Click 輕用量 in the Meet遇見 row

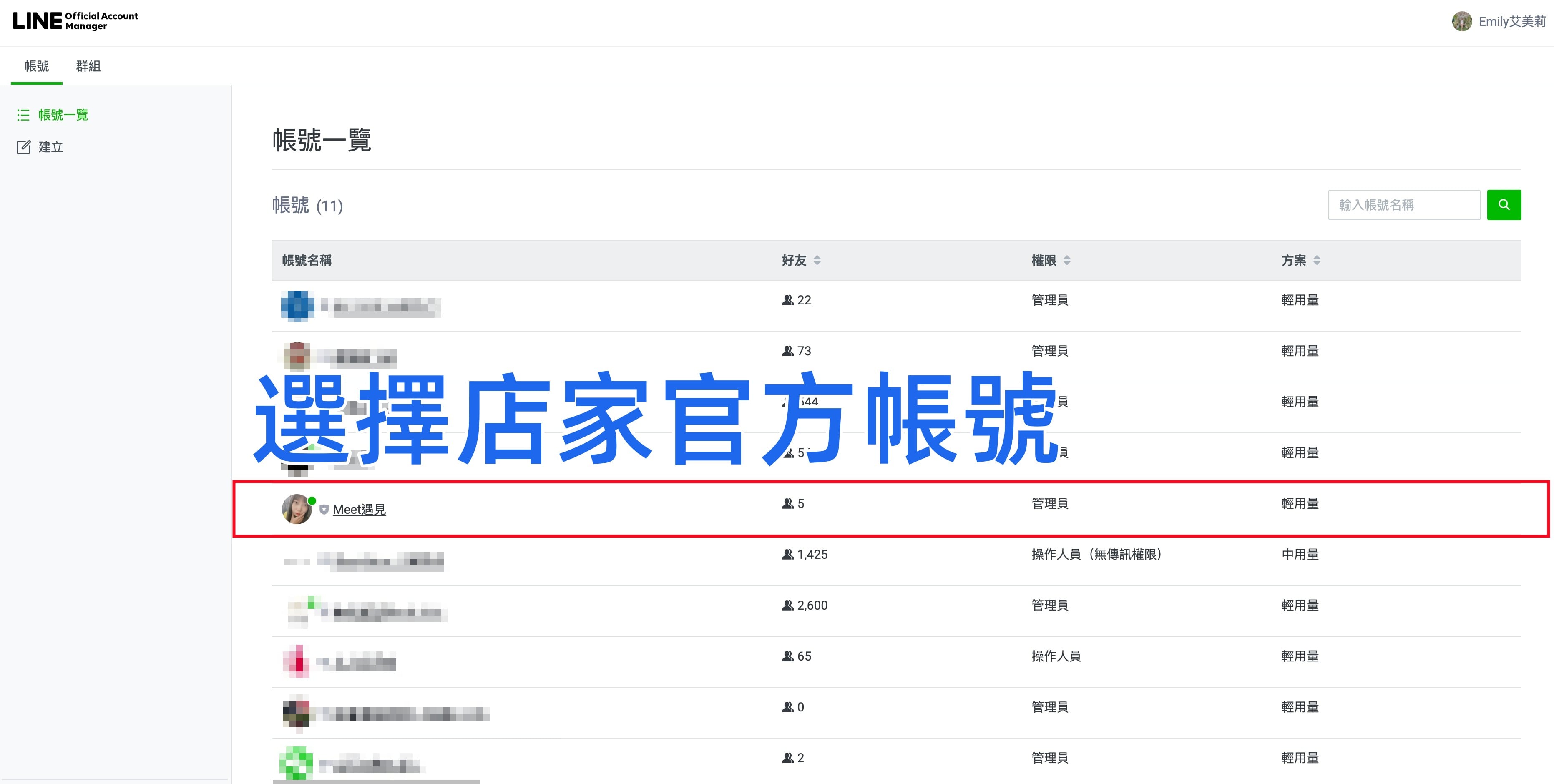(1300, 504)
